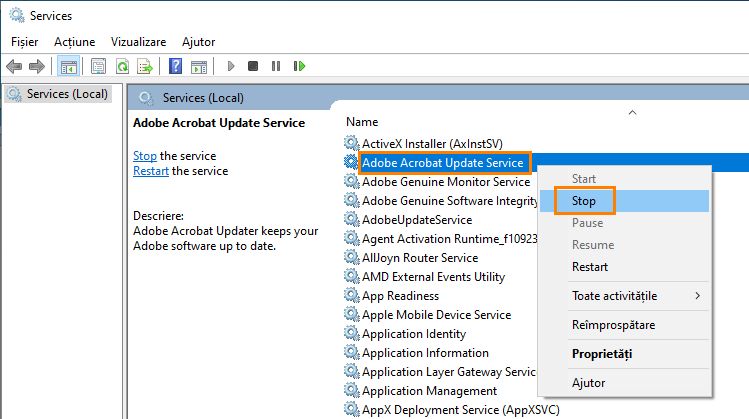Select the App Readiness row
Image resolution: width=749 pixels, height=419 pixels.
click(x=400, y=296)
